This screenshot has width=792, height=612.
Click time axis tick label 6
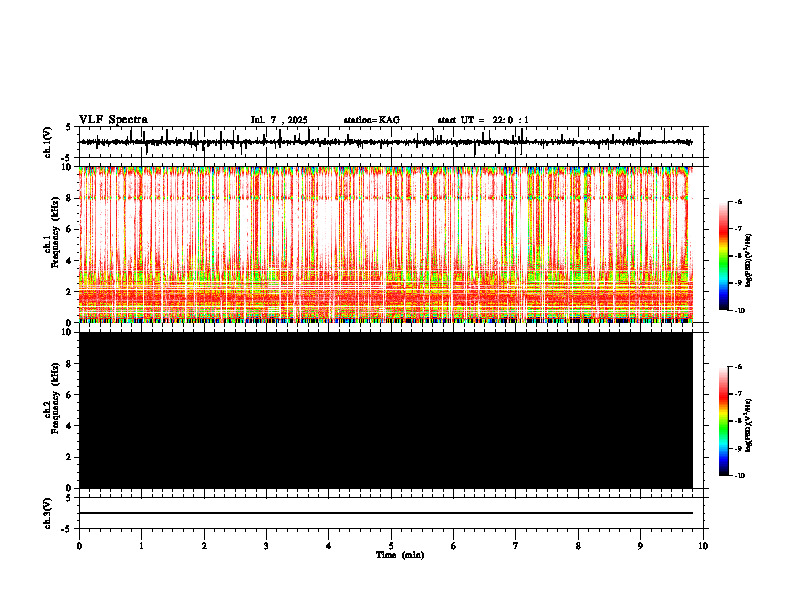pos(454,546)
